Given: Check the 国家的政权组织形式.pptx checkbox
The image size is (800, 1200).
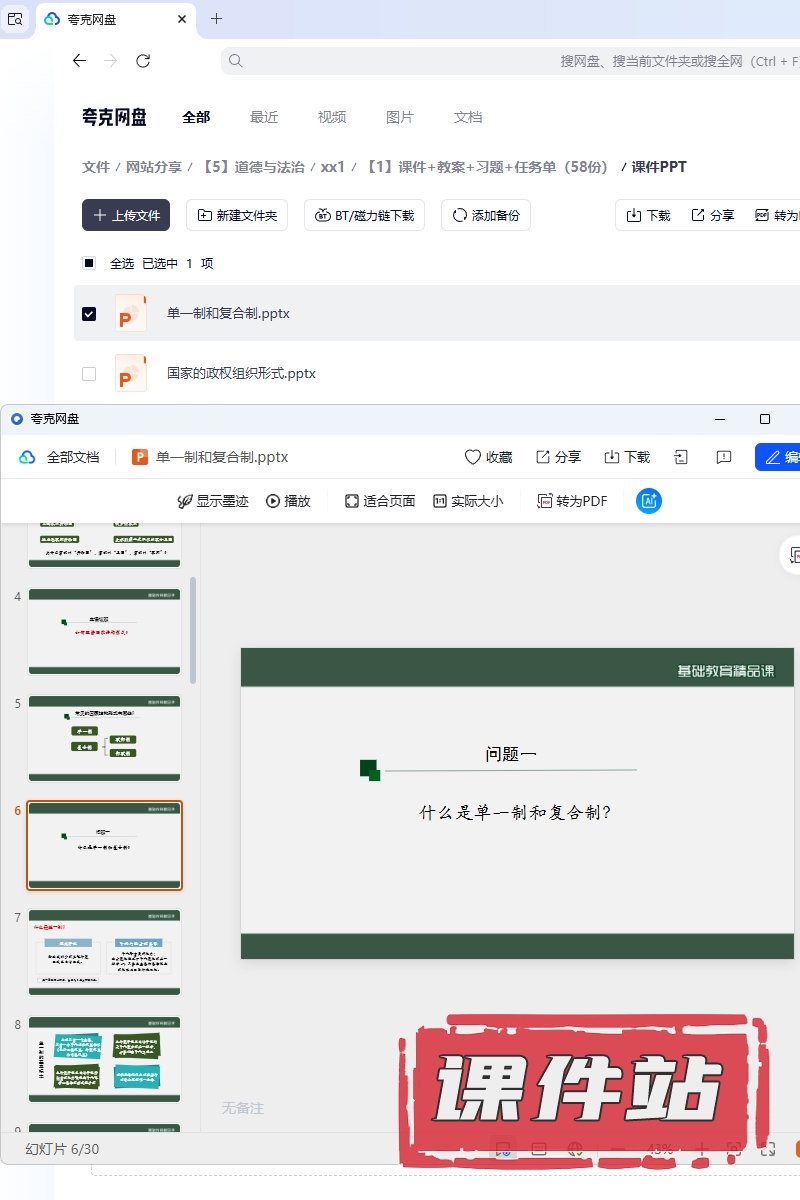Looking at the screenshot, I should click(x=89, y=374).
